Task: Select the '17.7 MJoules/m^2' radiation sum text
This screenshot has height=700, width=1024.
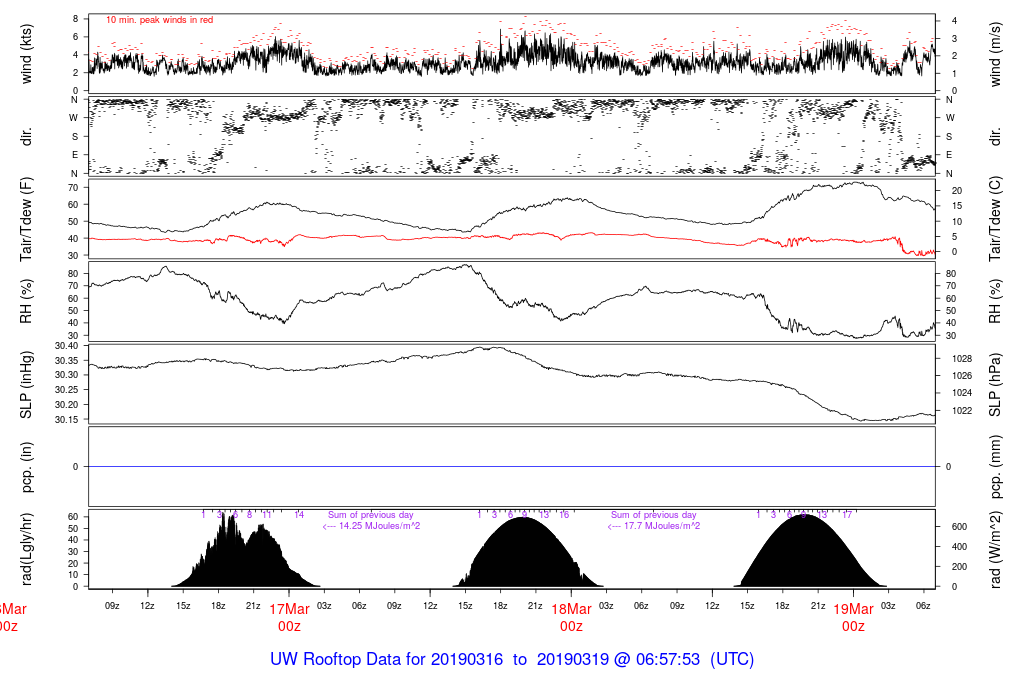Action: click(662, 526)
